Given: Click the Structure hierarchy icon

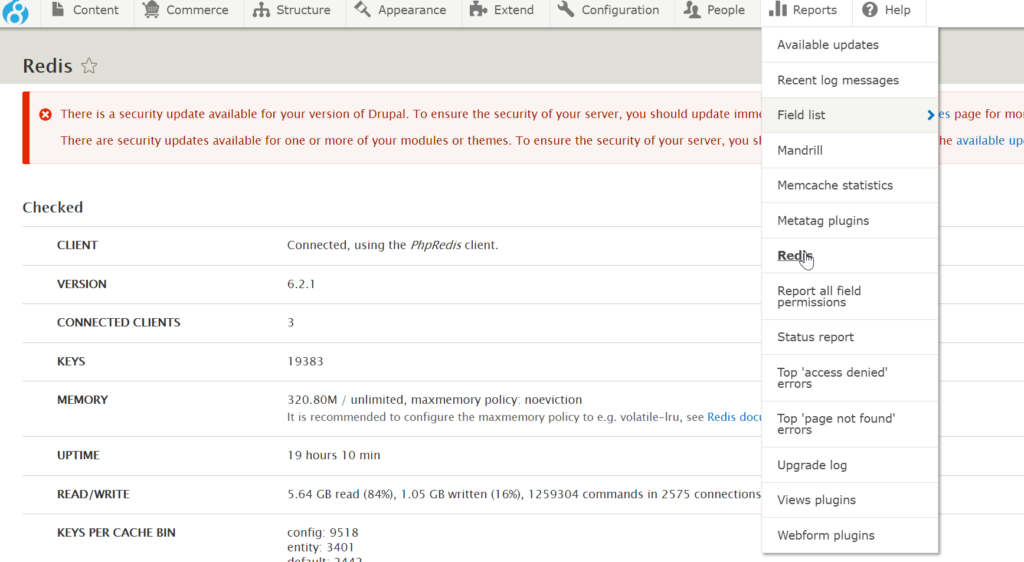Looking at the screenshot, I should tap(261, 10).
